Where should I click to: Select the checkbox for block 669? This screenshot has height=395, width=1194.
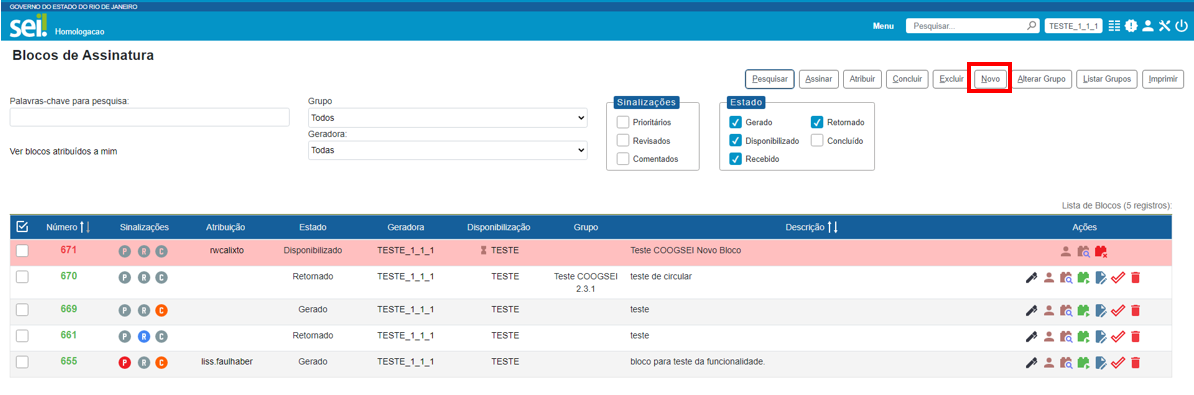pos(22,310)
